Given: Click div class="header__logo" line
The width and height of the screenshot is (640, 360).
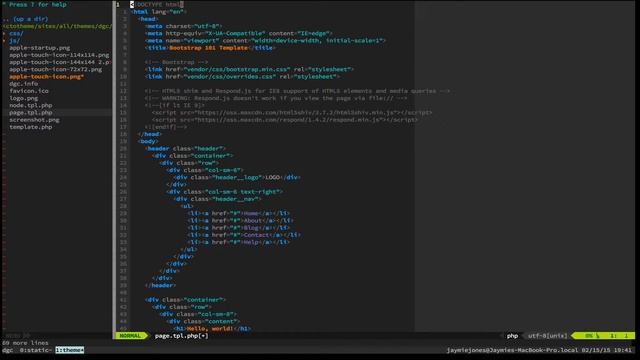Looking at the screenshot, I should point(238,177).
